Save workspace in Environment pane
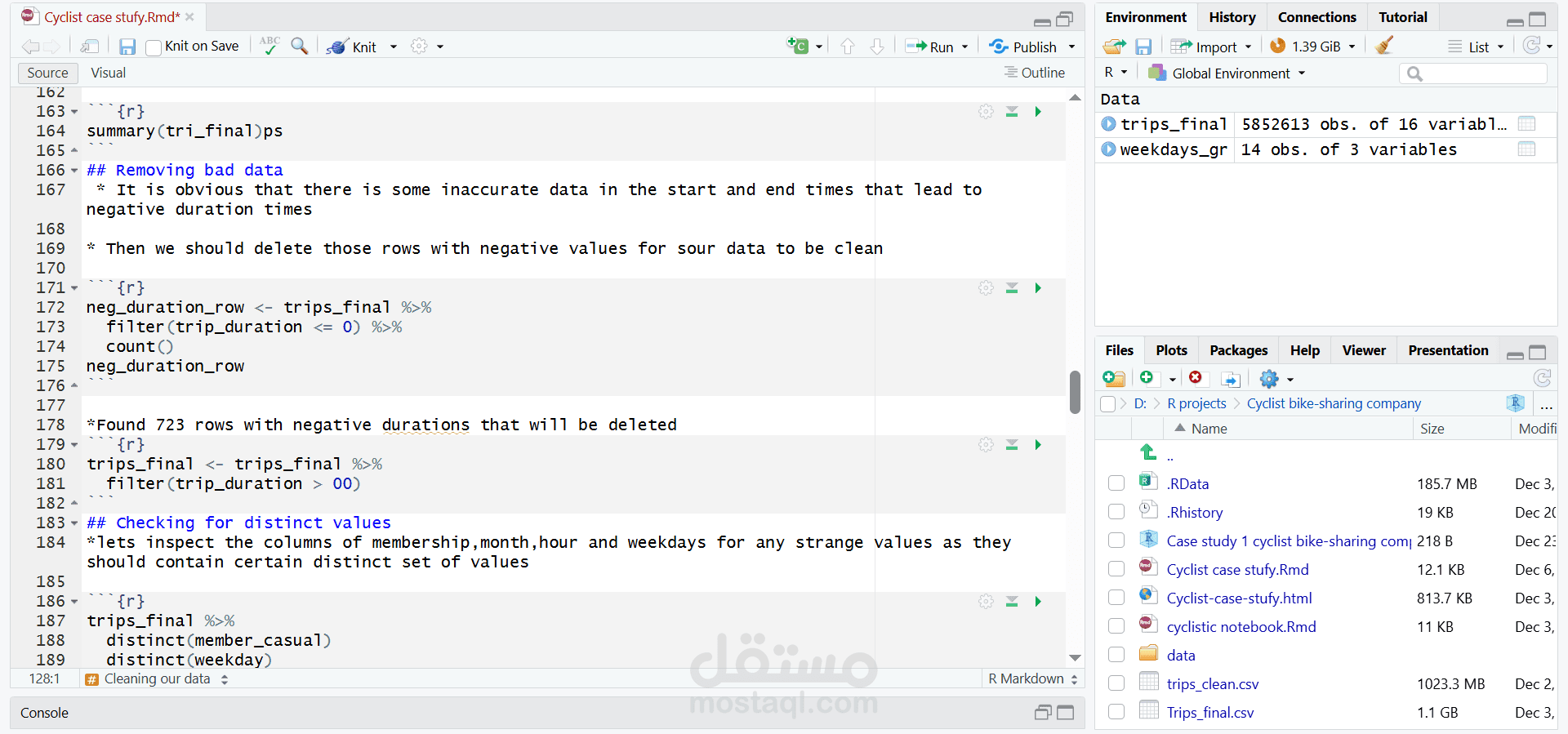 tap(1143, 47)
